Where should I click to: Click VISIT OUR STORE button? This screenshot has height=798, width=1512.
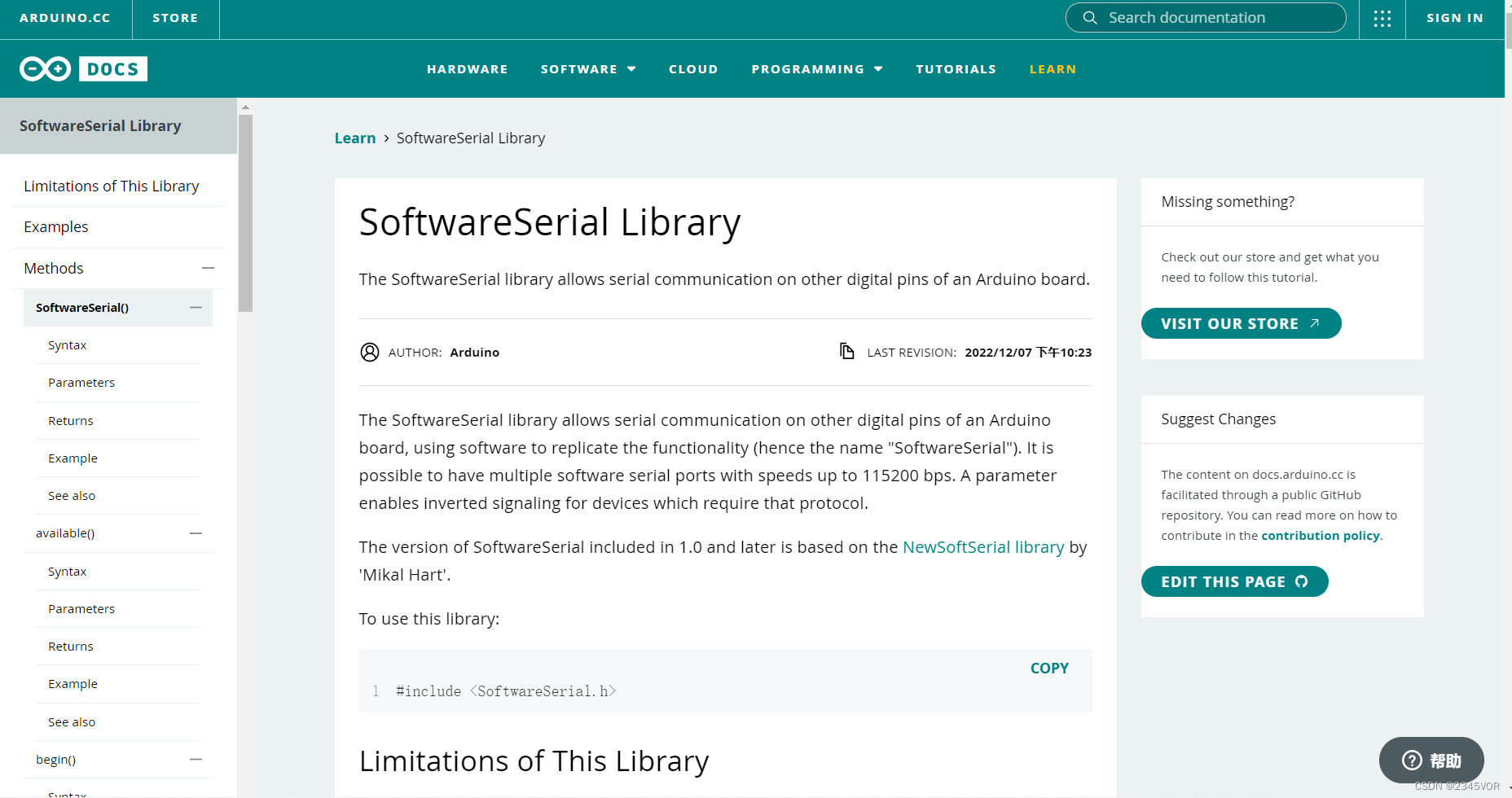point(1241,323)
